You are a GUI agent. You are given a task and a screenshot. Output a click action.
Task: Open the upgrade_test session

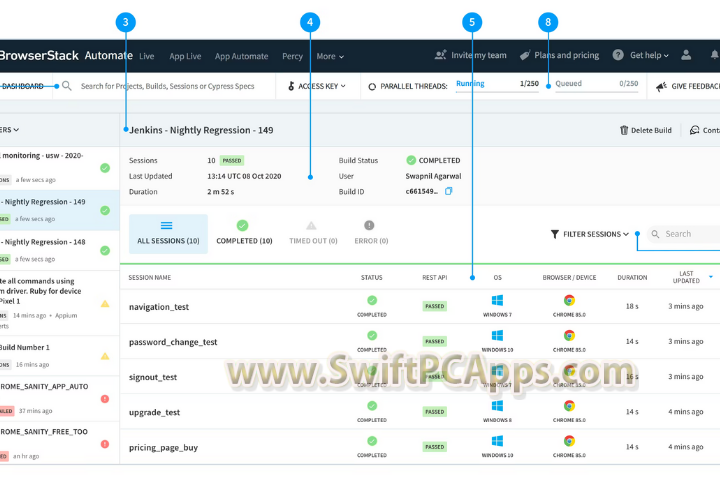point(154,412)
